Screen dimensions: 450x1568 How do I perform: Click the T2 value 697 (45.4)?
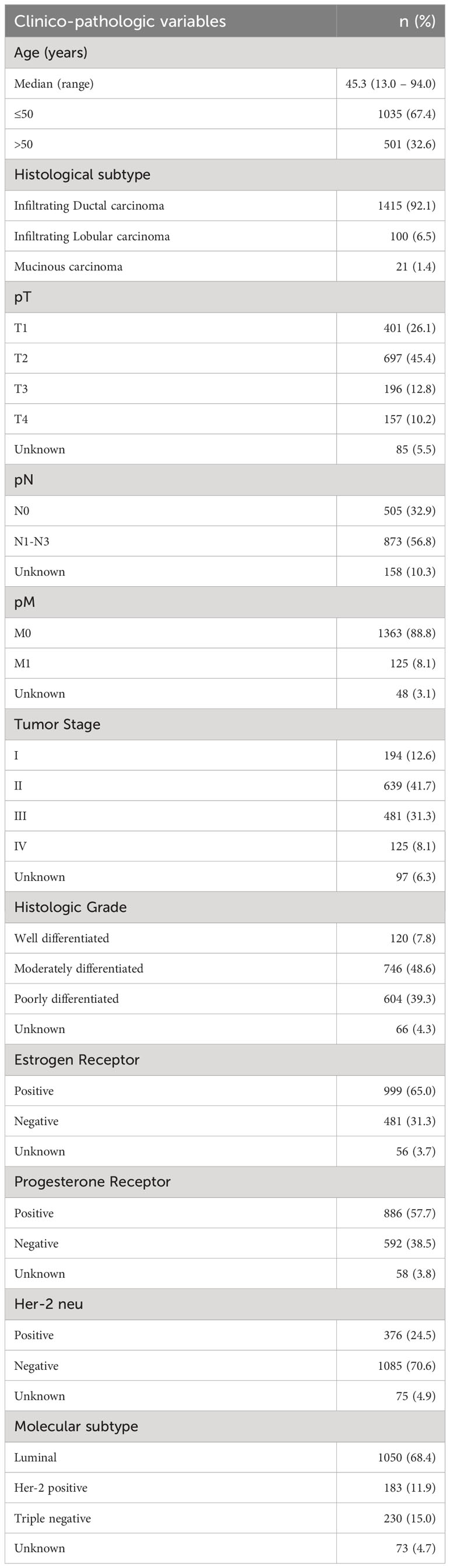pos(410,358)
